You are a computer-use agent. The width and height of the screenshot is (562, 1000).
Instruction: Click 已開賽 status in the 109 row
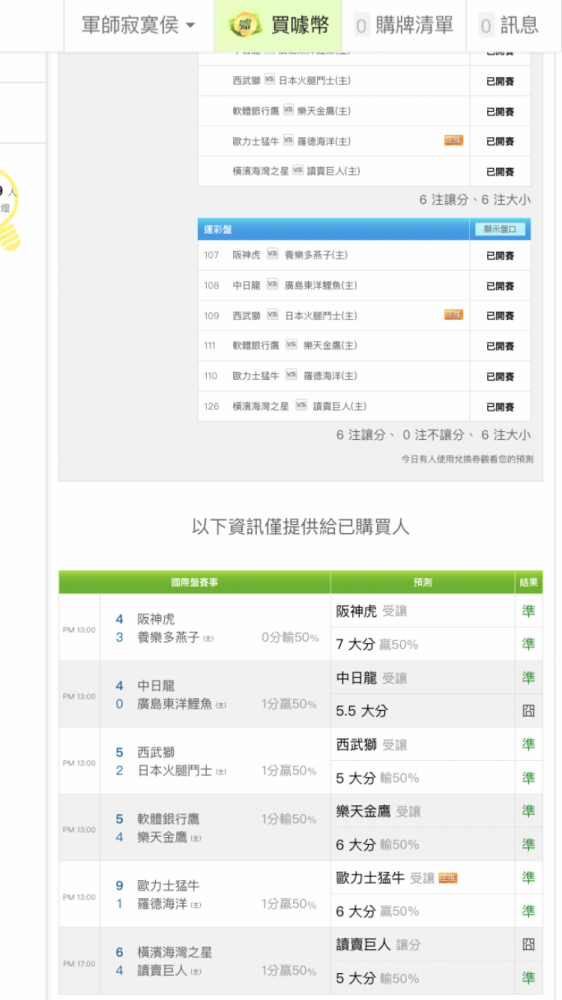500,316
